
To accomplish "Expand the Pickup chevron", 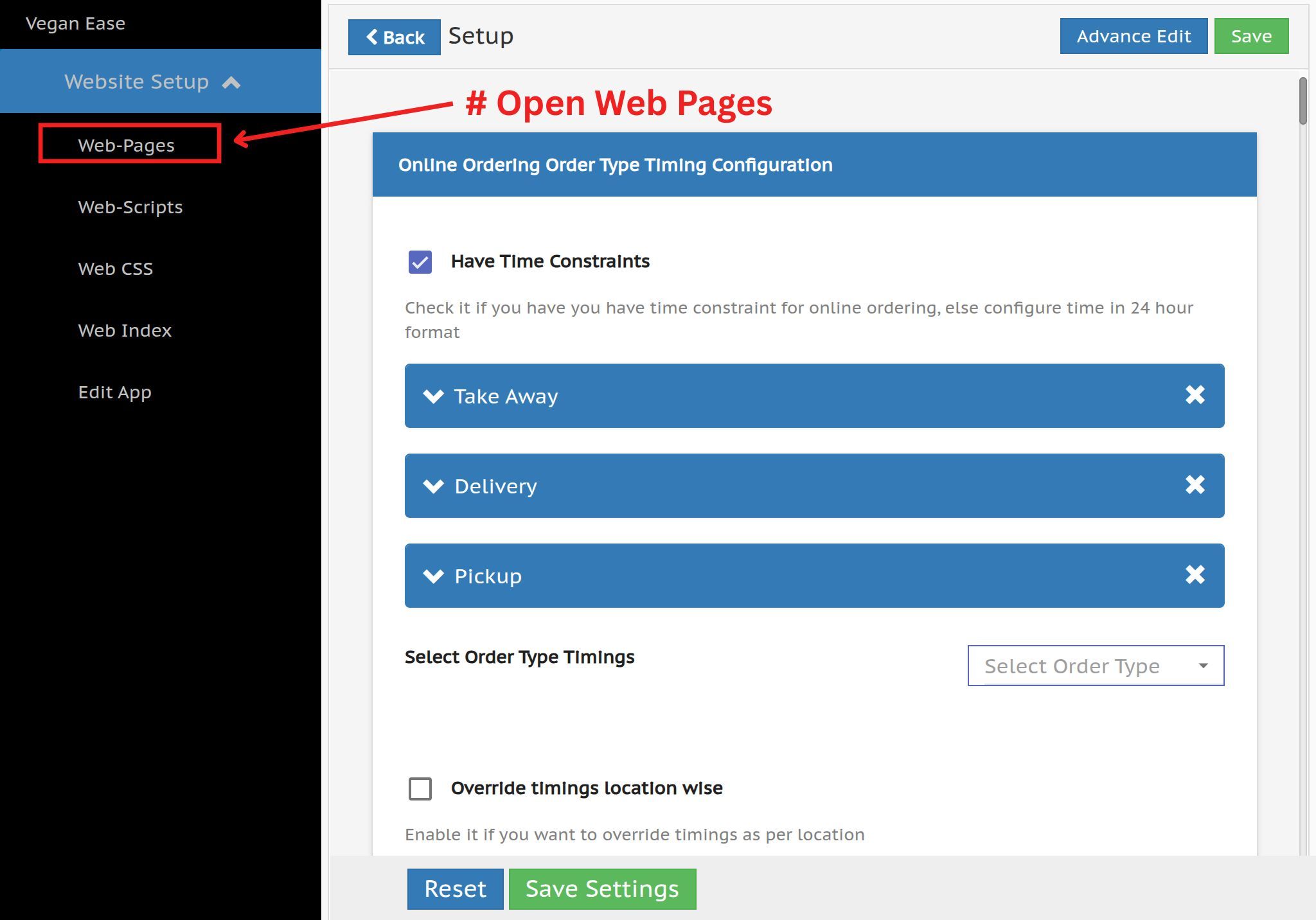I will pyautogui.click(x=434, y=576).
